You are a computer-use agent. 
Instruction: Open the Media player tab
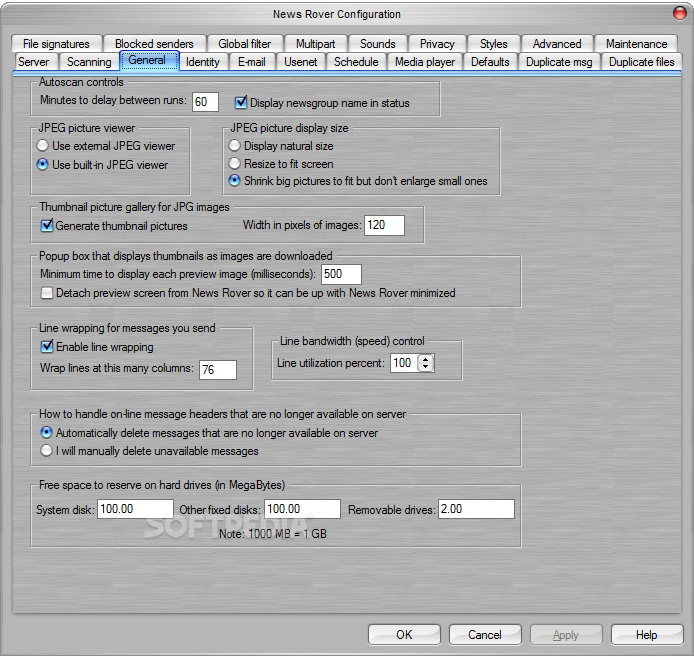425,62
